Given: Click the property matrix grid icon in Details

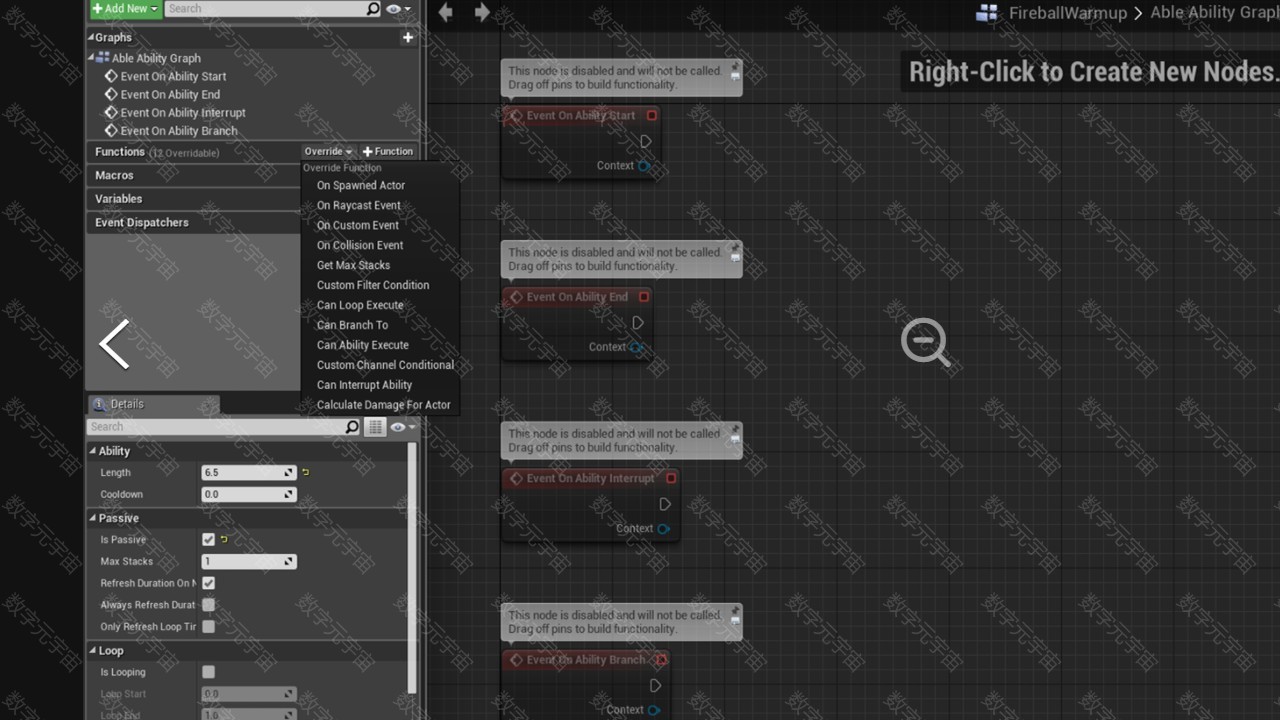Looking at the screenshot, I should click(374, 427).
